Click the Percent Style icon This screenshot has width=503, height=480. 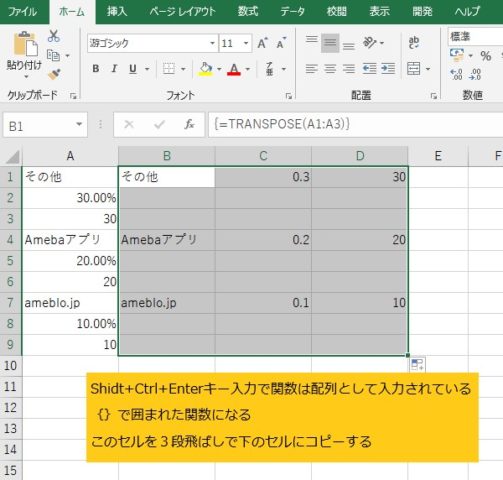point(485,56)
